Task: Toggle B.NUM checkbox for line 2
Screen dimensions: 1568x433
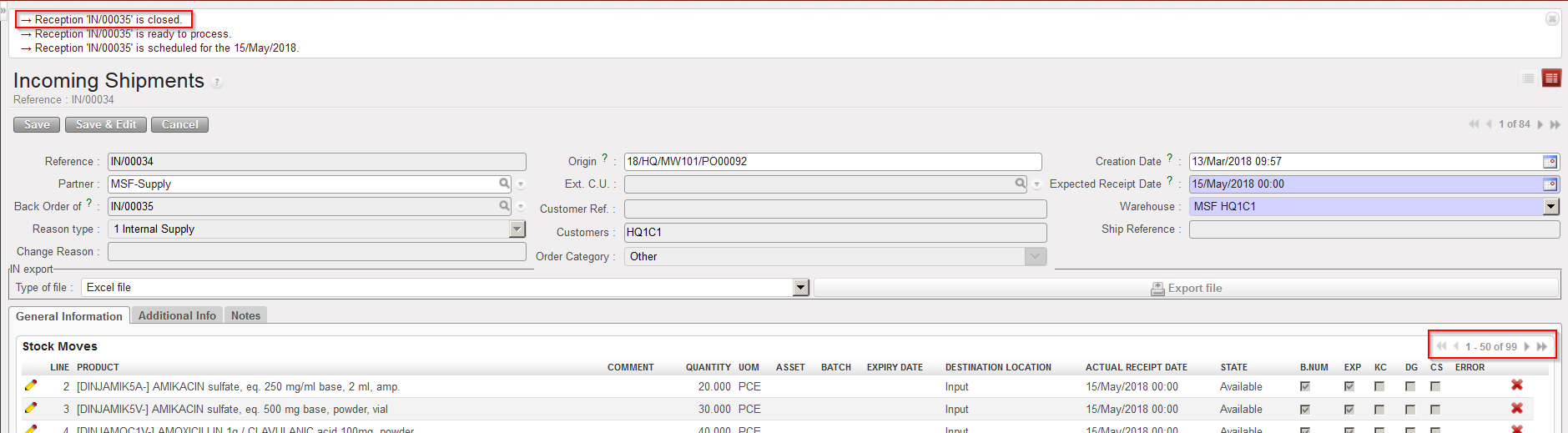Action: (x=1305, y=386)
